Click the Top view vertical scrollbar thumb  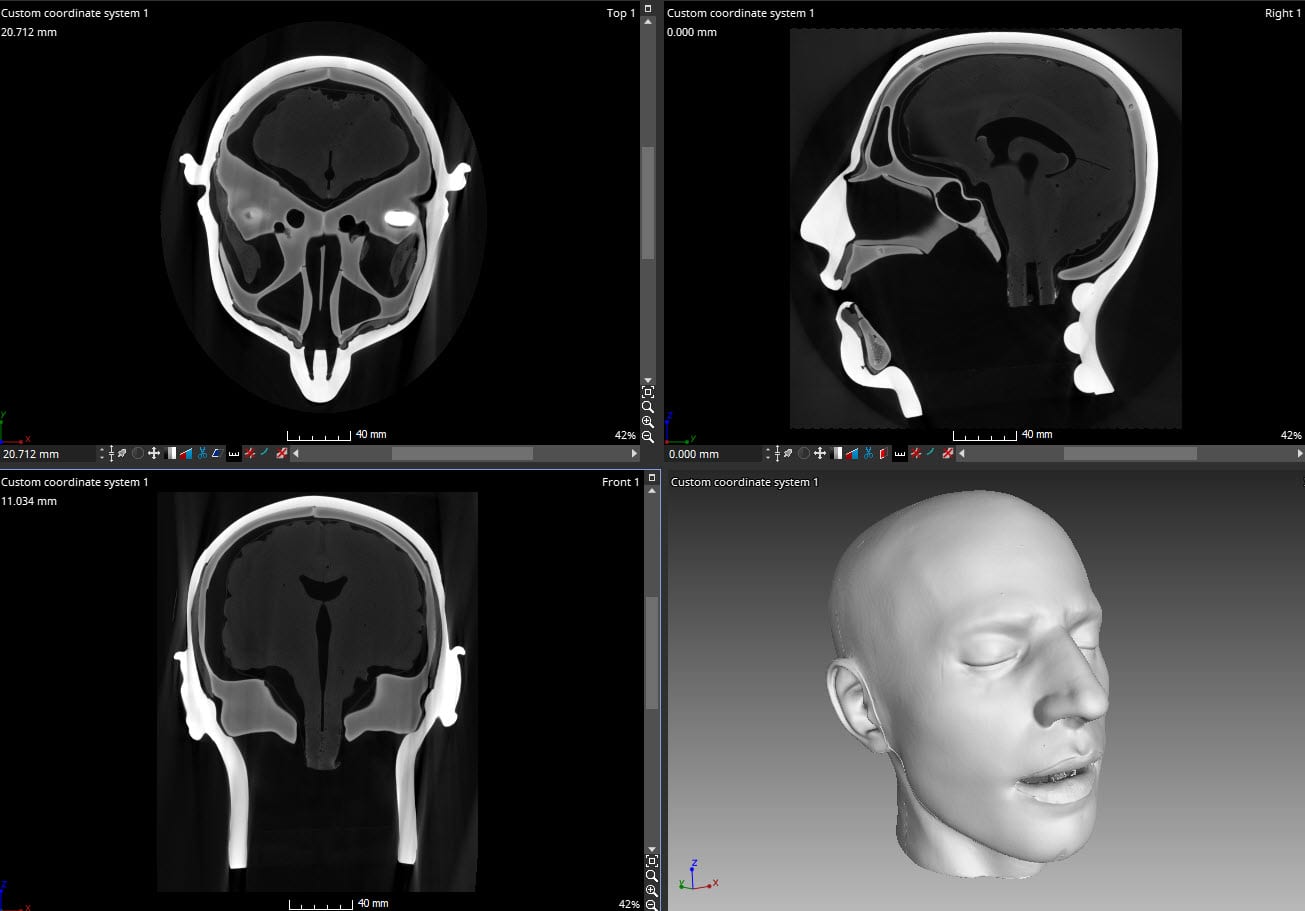pos(648,203)
